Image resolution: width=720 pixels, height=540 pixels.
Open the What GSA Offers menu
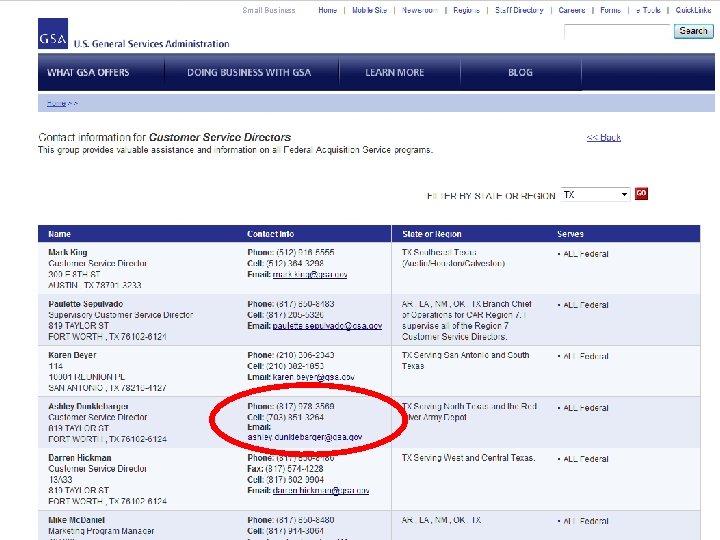[88, 73]
